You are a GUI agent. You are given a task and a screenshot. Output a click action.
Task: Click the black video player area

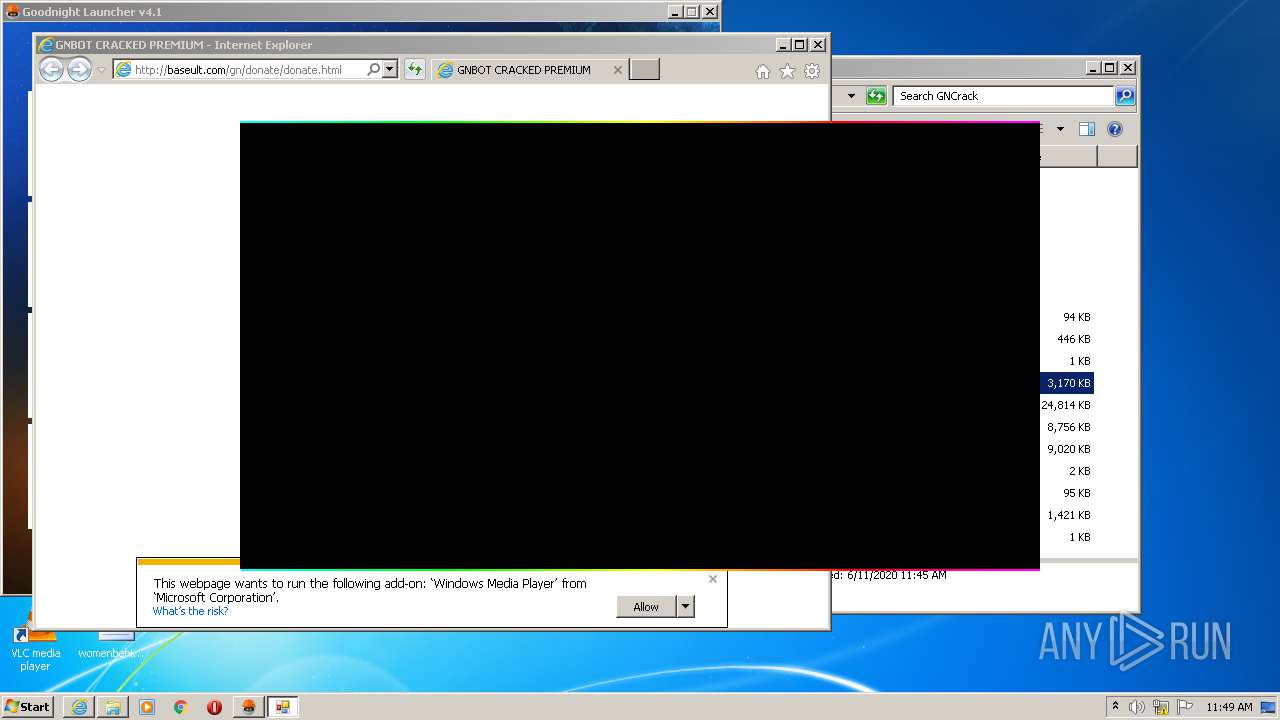[x=640, y=346]
